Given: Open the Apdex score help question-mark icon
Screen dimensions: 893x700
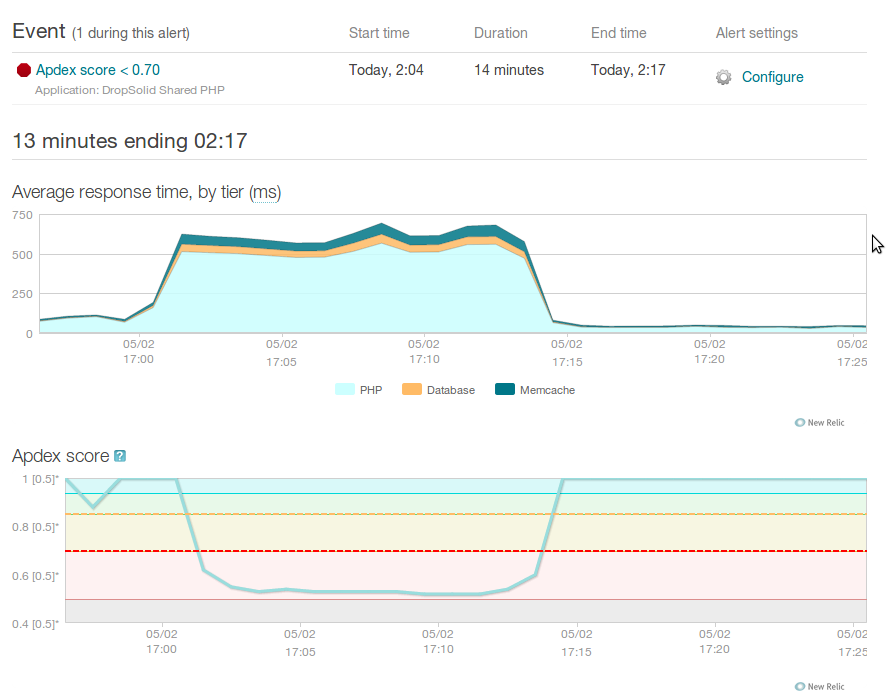Looking at the screenshot, I should click(120, 456).
